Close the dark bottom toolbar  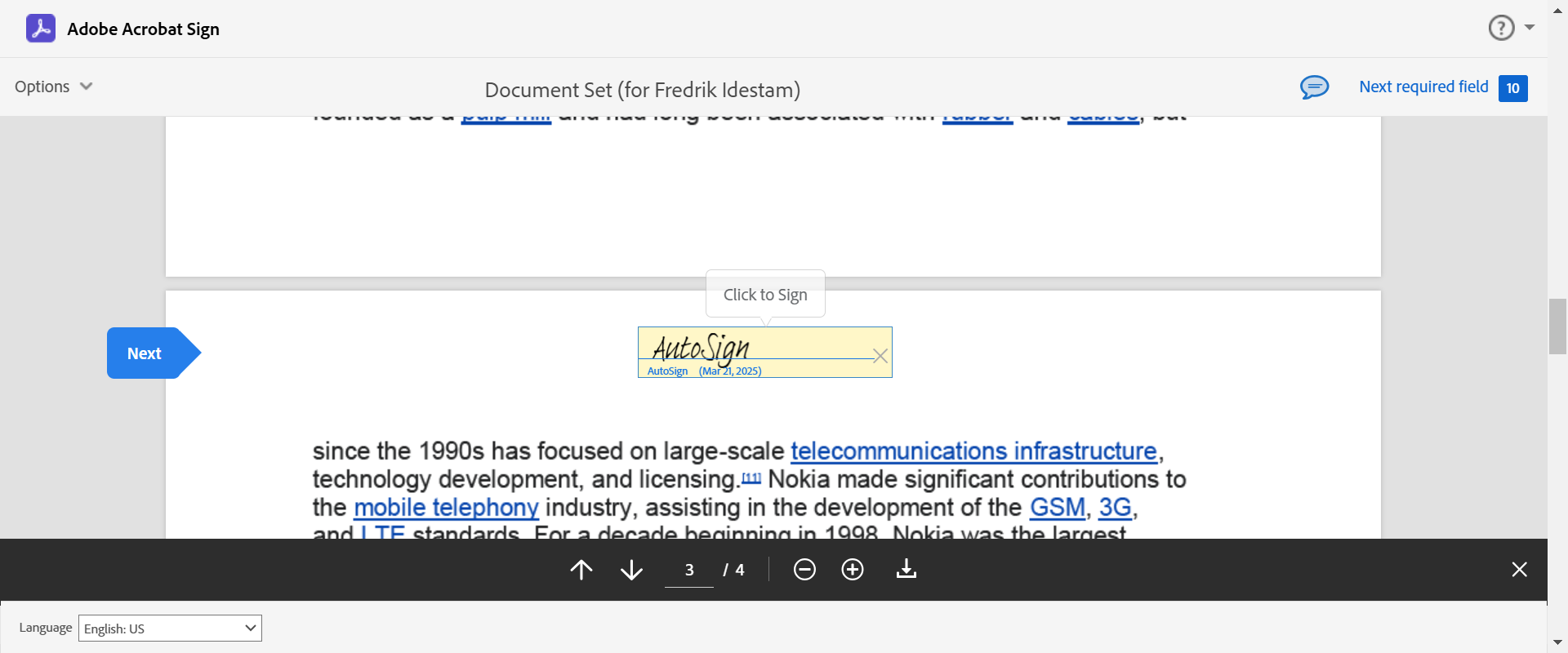pyautogui.click(x=1519, y=569)
